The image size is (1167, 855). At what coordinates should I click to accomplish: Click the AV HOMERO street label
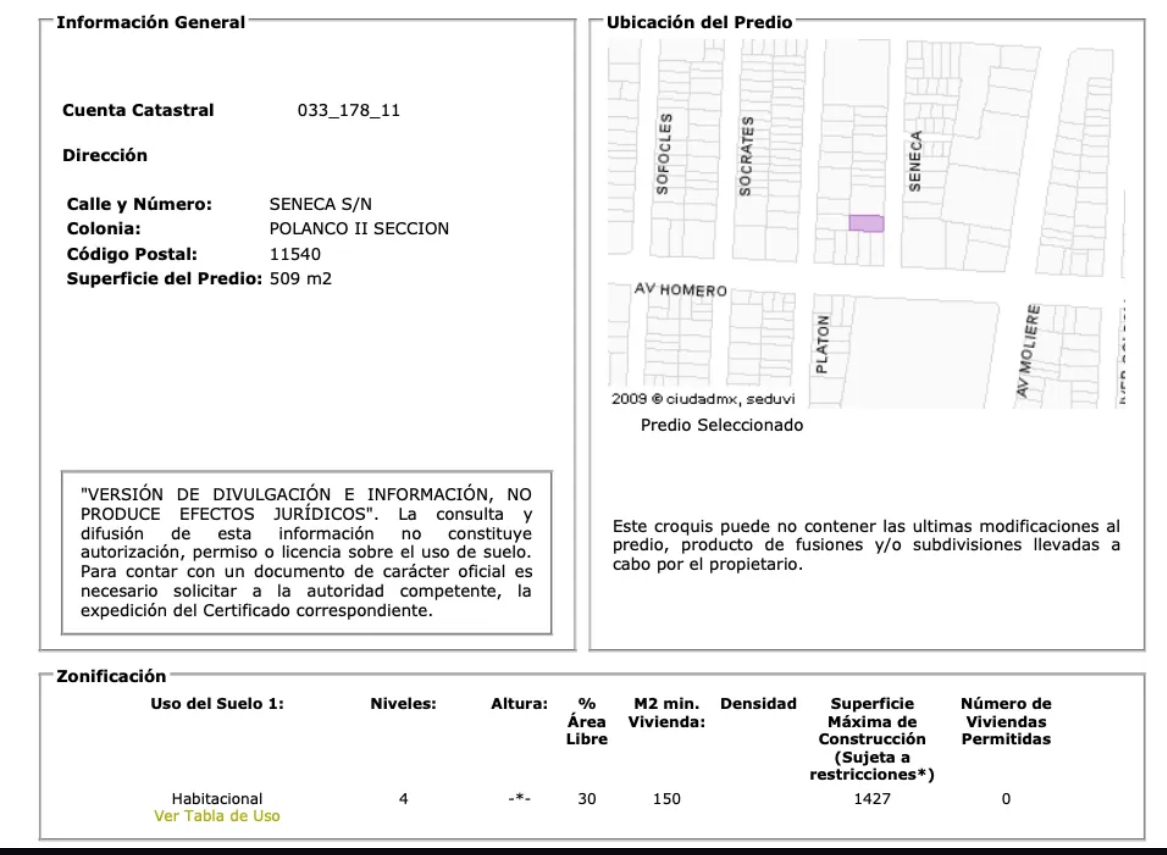[x=680, y=289]
